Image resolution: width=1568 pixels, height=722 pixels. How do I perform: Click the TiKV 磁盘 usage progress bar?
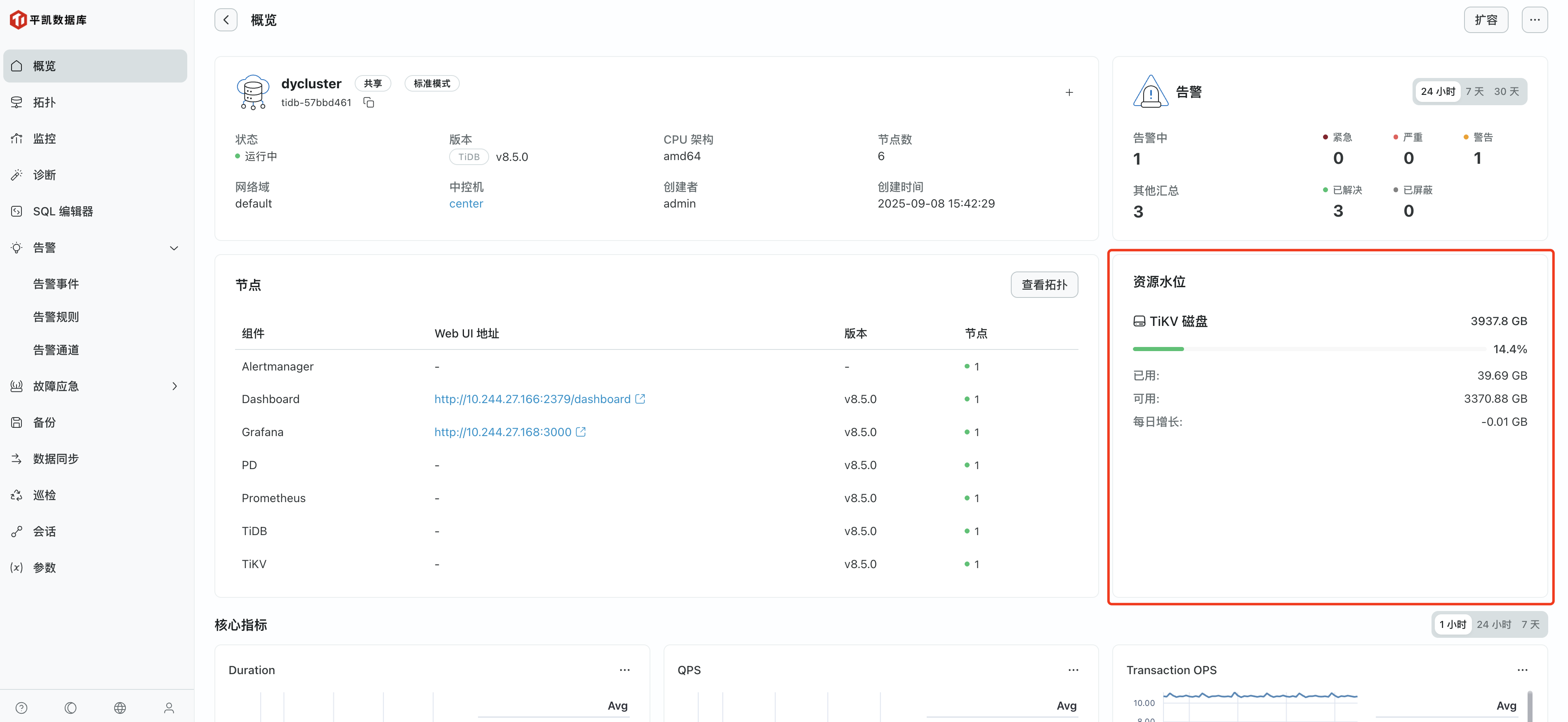click(1309, 349)
